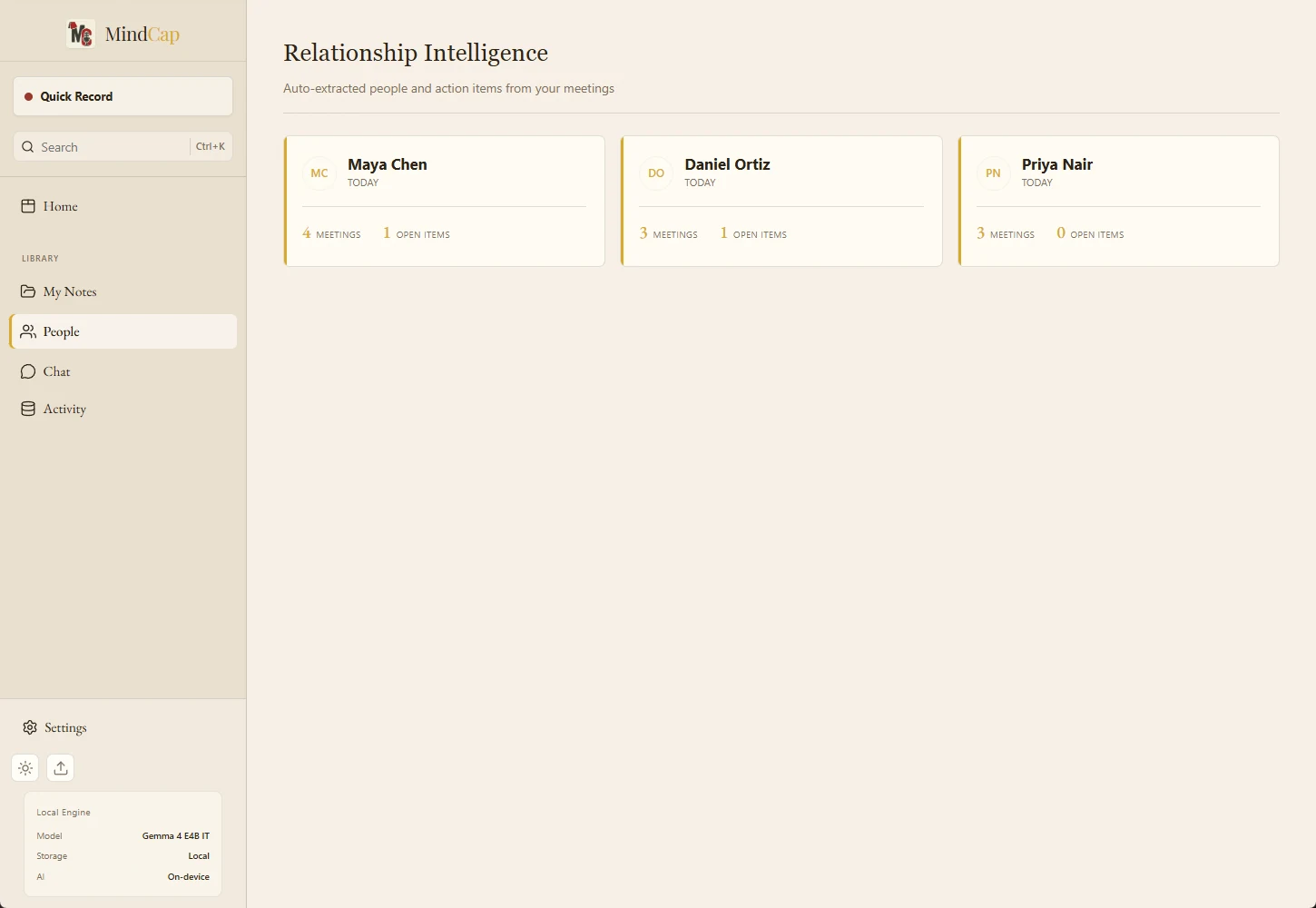Click the Relationship Intelligence heading
1316x908 pixels.
(416, 53)
